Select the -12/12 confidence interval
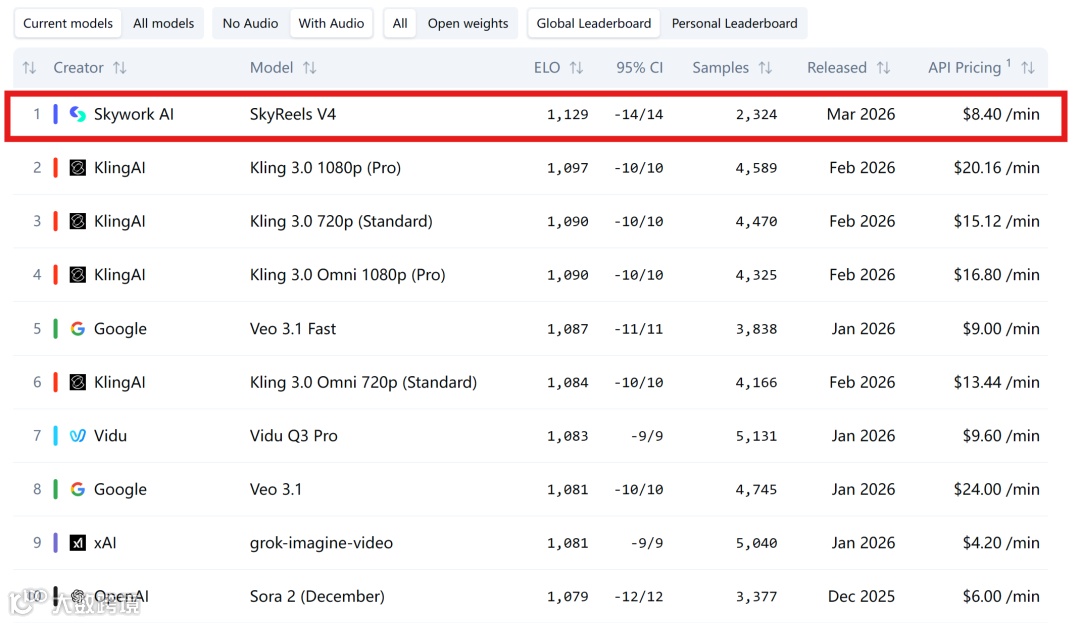Viewport: 1080px width, 623px height. 638,597
